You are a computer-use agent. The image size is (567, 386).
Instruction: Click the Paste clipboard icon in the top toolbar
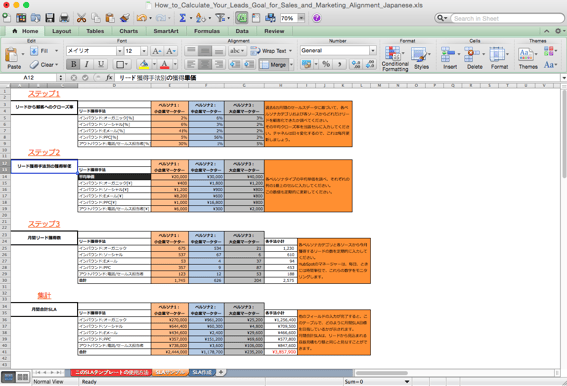point(110,18)
